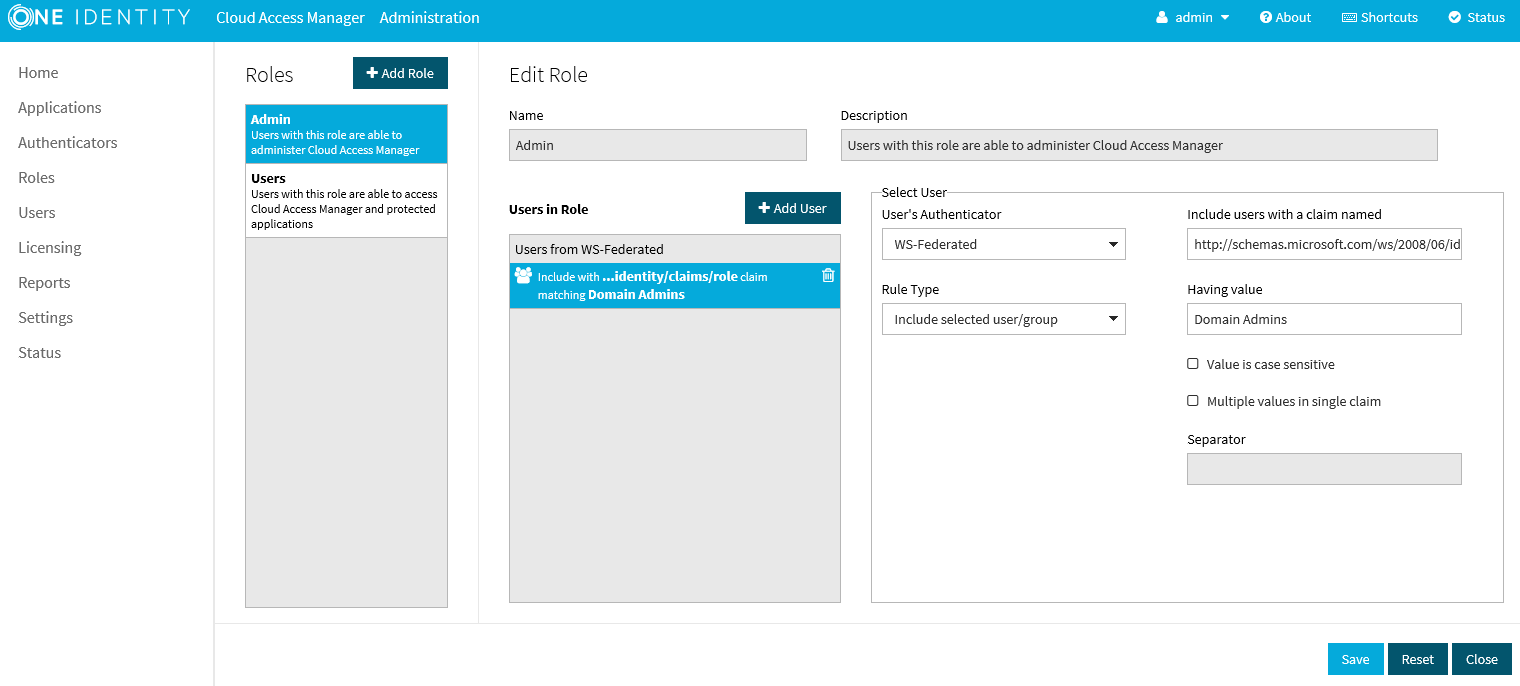This screenshot has width=1520, height=686.
Task: Enable Multiple values in single claim checkbox
Action: tap(1192, 400)
